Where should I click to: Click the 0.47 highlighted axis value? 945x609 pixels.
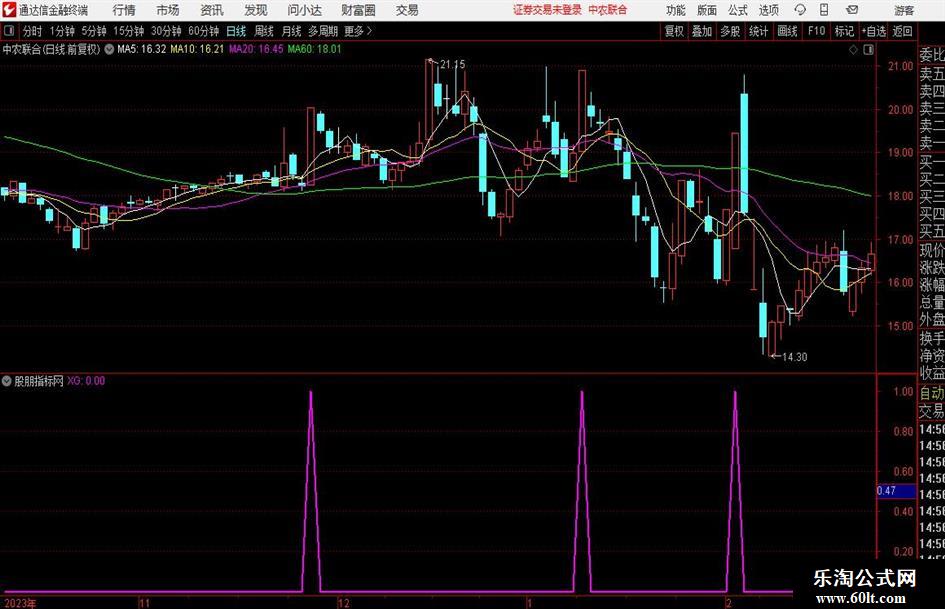(x=896, y=491)
